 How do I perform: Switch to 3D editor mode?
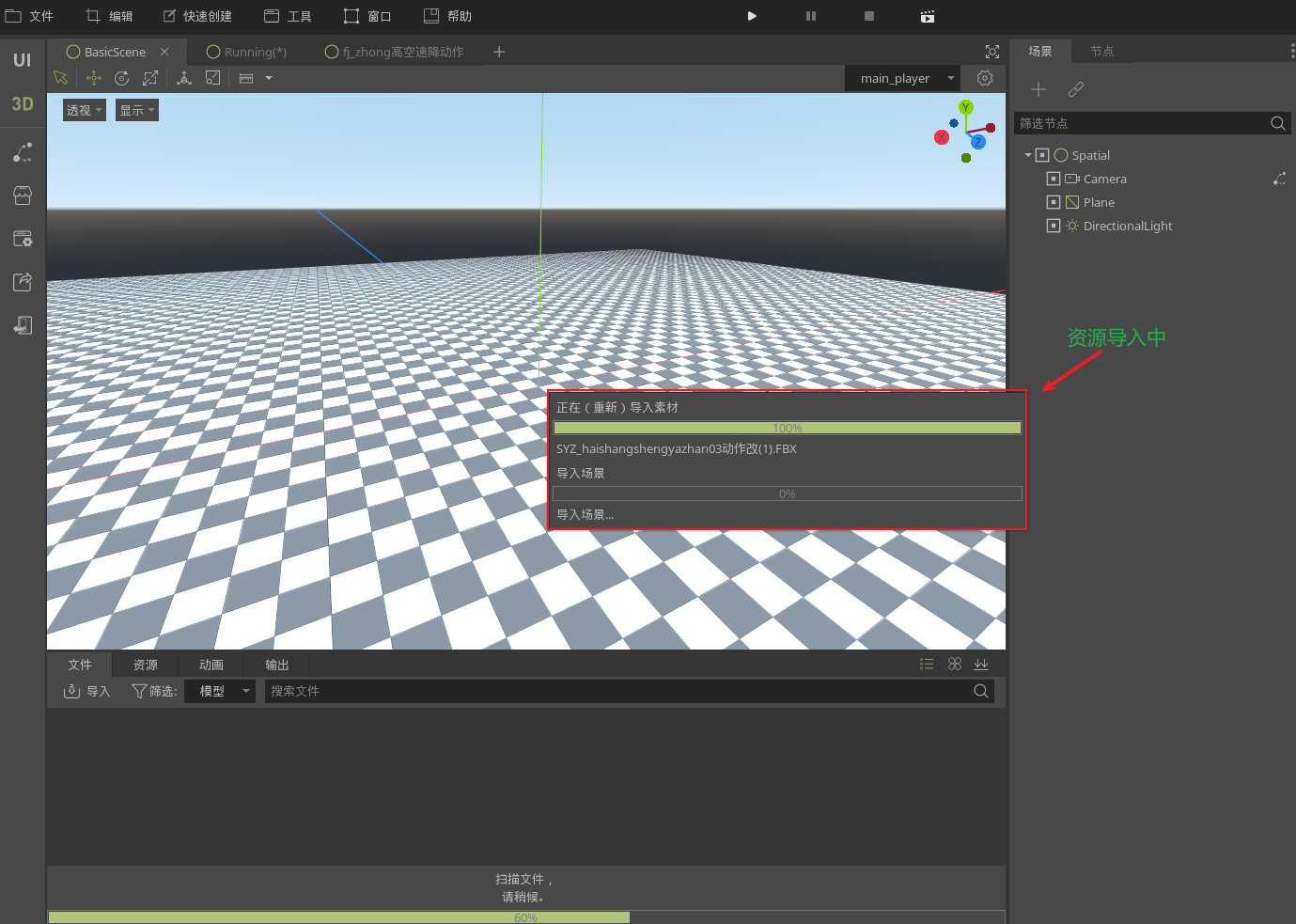point(23,104)
